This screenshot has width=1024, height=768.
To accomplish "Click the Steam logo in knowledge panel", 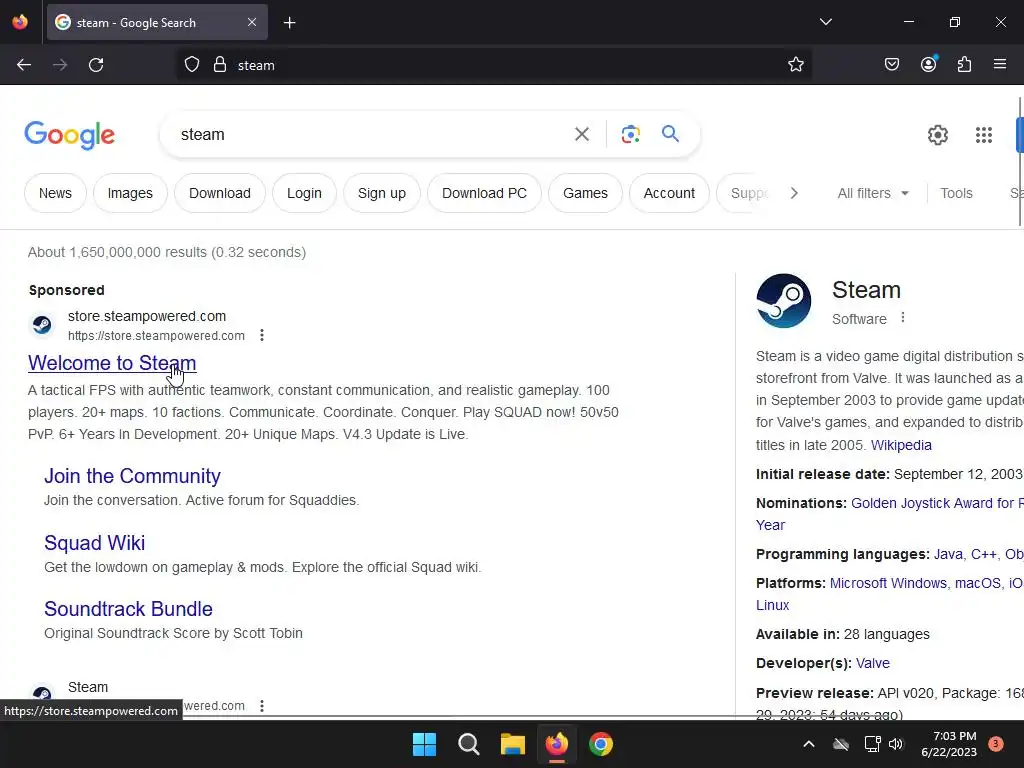I will [784, 300].
